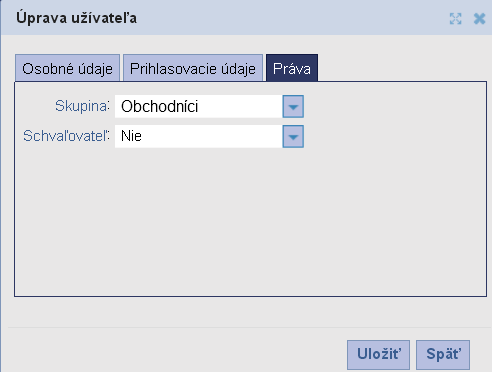Close the Úprava užívateľa dialog
Image resolution: width=492 pixels, height=372 pixels.
pyautogui.click(x=479, y=19)
